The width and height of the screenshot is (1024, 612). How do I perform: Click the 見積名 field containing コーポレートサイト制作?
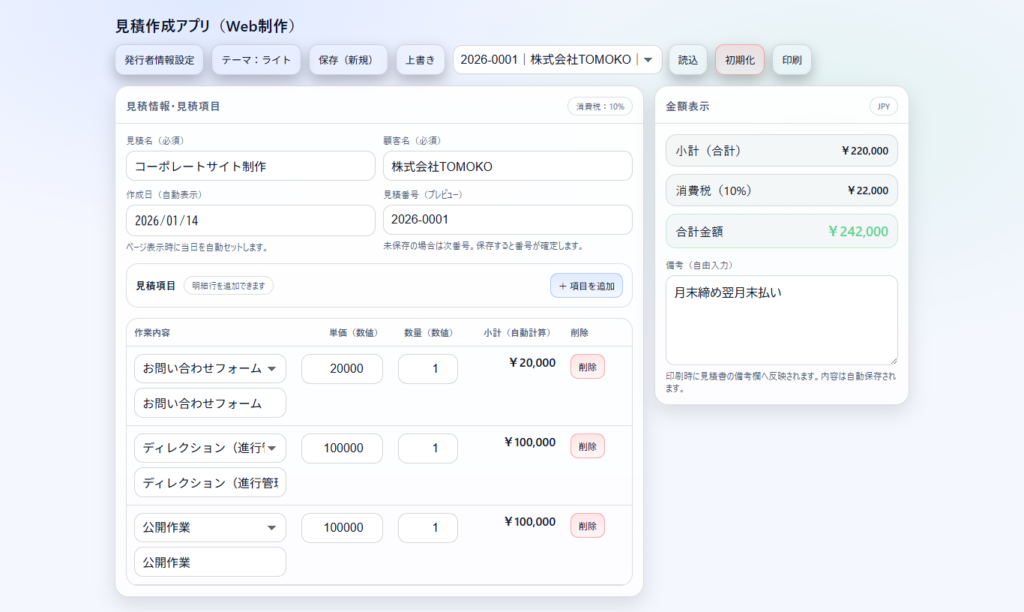pos(250,166)
